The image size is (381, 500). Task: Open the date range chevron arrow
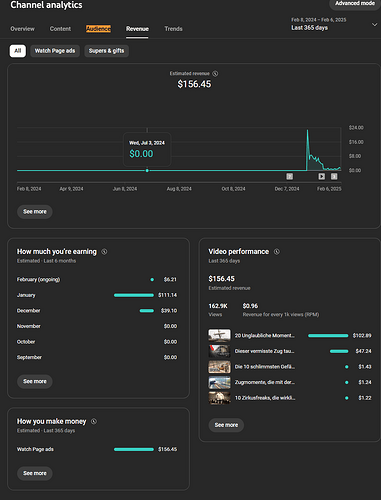[x=374, y=25]
